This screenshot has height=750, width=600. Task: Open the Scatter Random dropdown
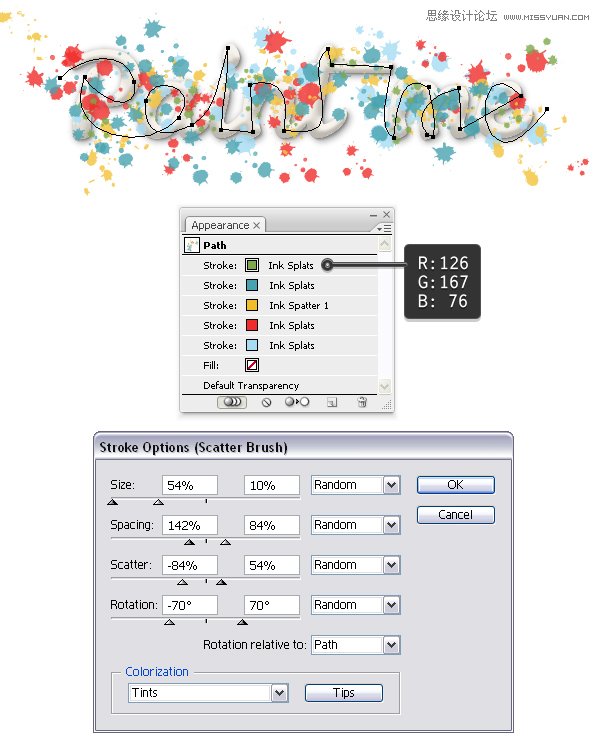tap(356, 565)
